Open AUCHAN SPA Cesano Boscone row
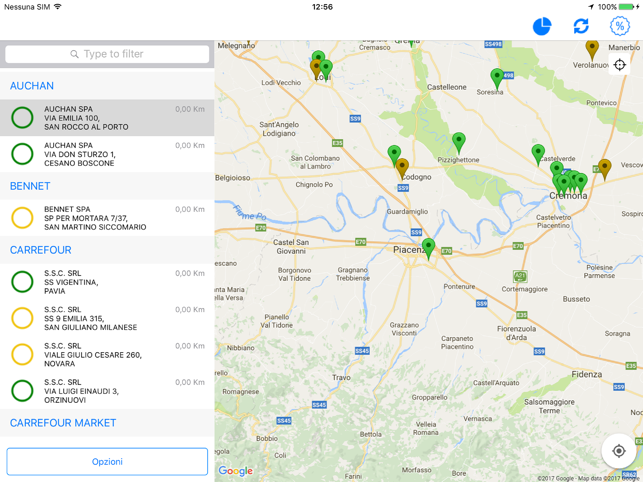This screenshot has width=643, height=482. (x=107, y=154)
